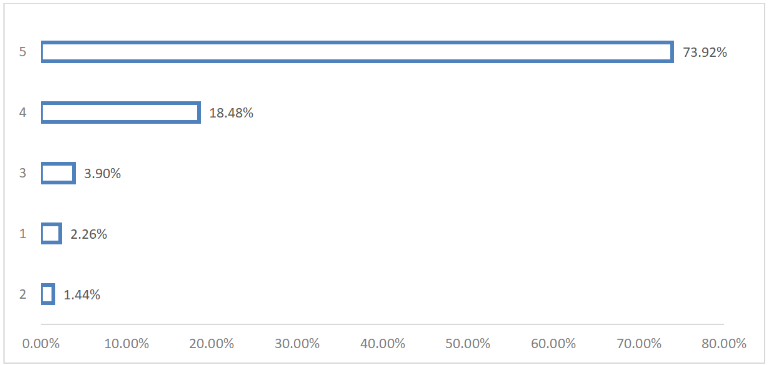This screenshot has width=768, height=365.
Task: Select category axis label 5
Action: [23, 52]
